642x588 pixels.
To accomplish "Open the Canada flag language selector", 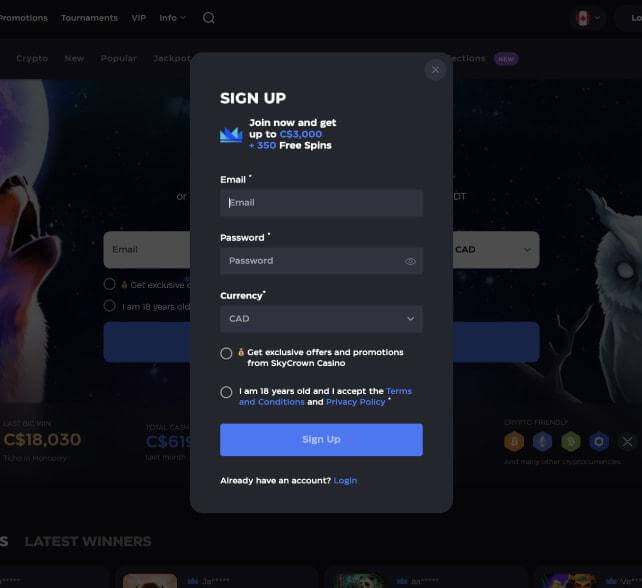I will click(x=588, y=18).
